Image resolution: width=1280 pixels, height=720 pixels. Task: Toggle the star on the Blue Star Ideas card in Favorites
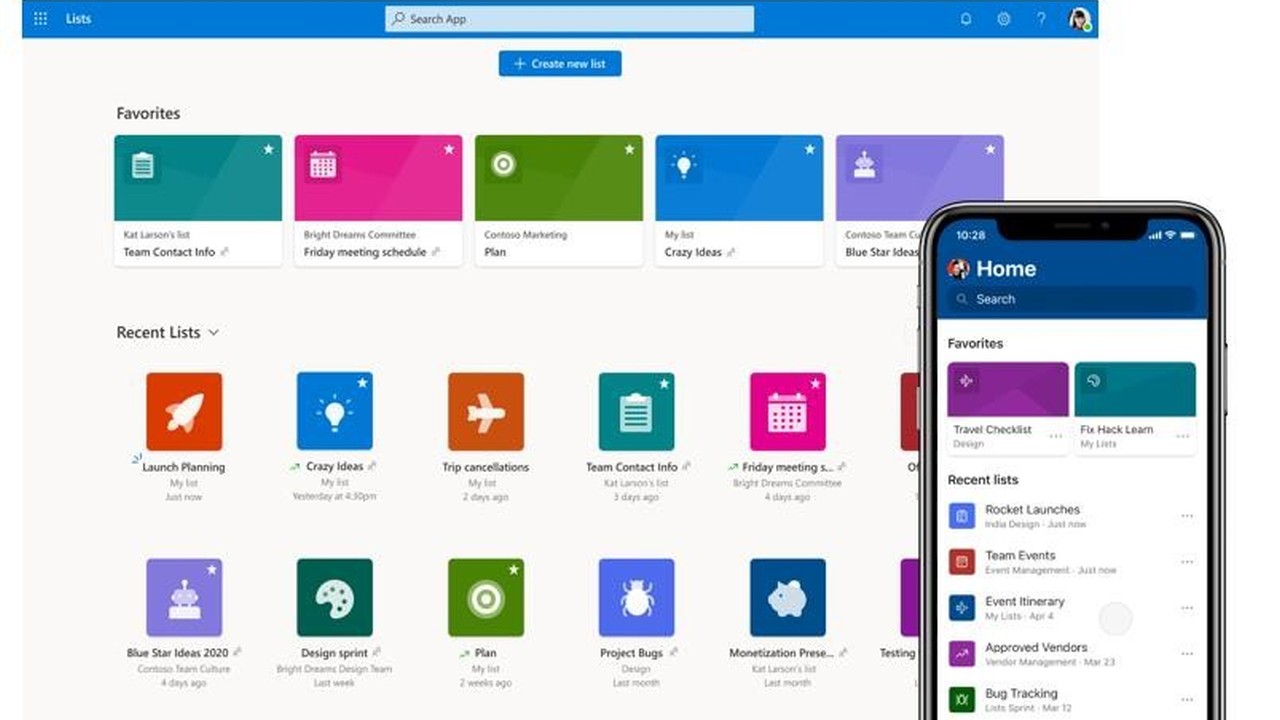pos(990,149)
